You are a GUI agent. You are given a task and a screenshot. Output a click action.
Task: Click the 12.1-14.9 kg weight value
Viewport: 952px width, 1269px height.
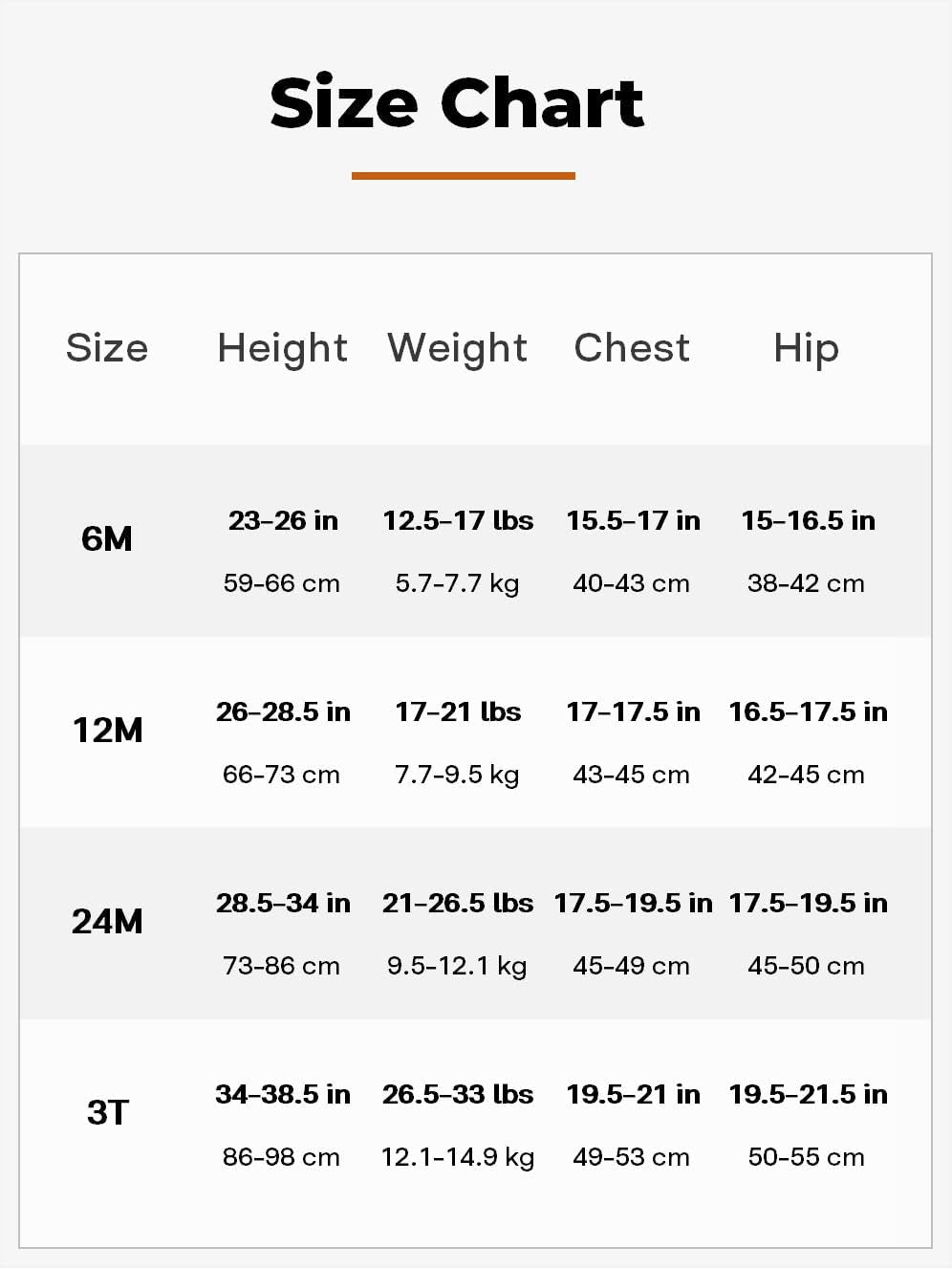point(458,1157)
